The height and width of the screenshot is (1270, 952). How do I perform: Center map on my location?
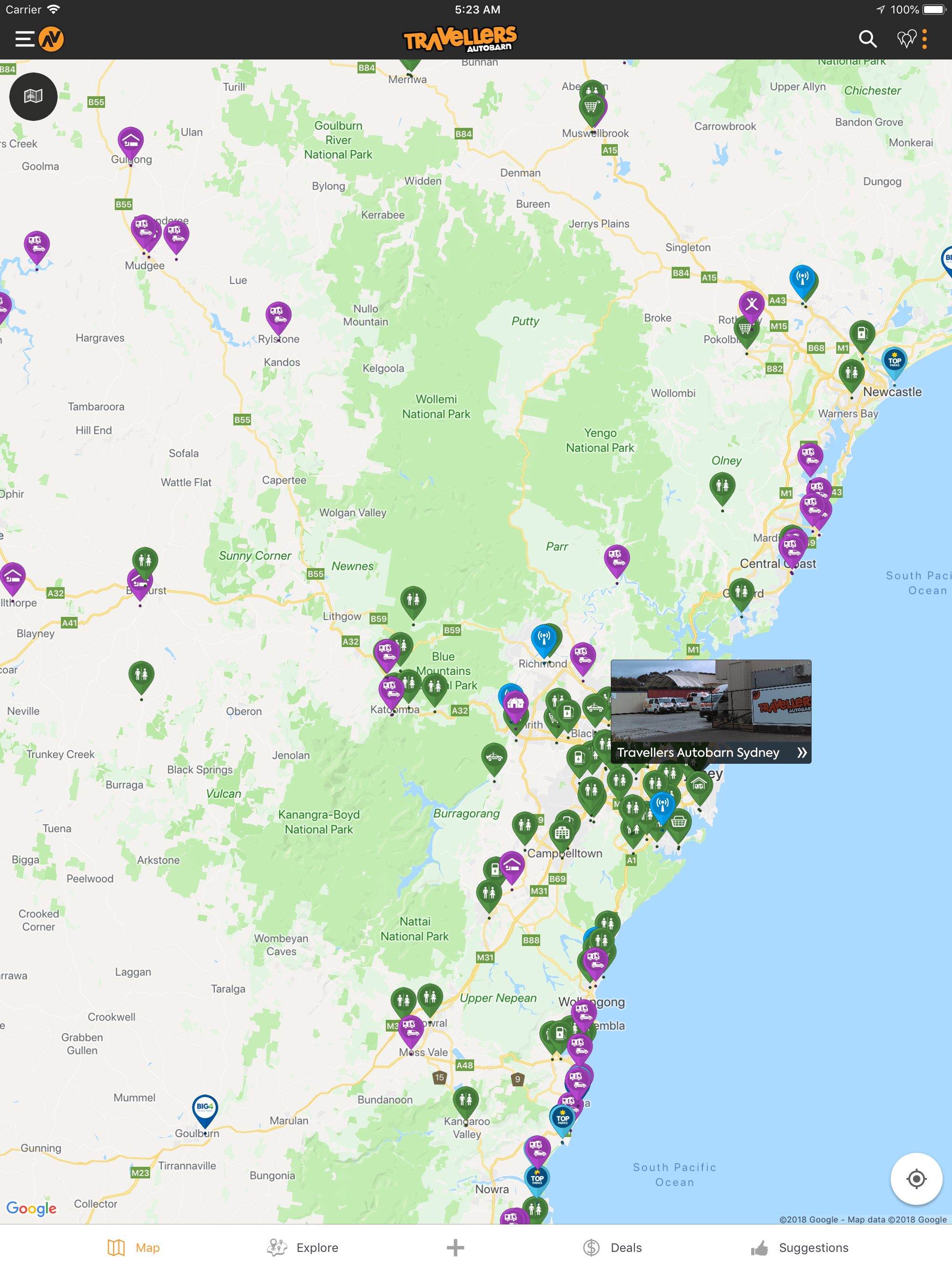click(916, 1179)
